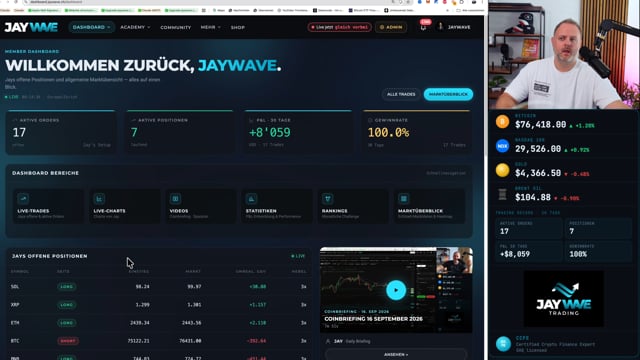Click the +8'059 P&L value

[270, 133]
